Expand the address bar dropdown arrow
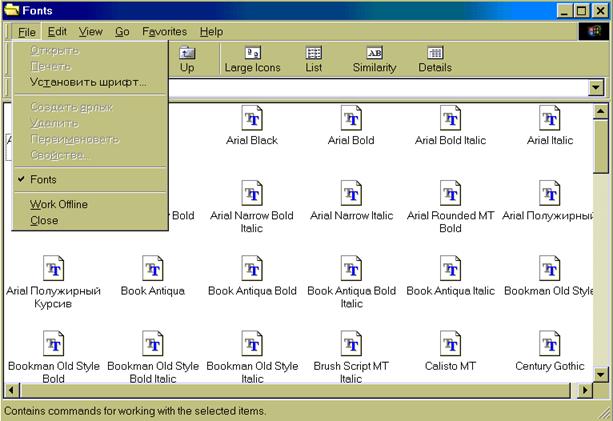This screenshot has height=421, width=613. click(x=596, y=88)
